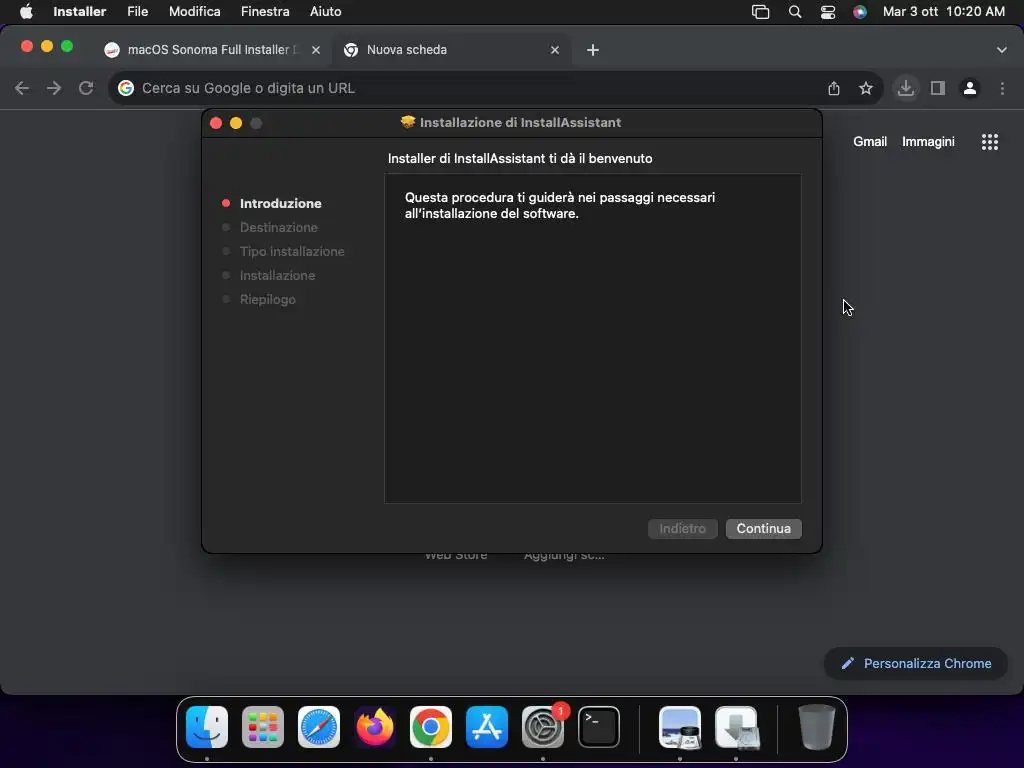
Task: Open Chrome profile menu
Action: click(970, 88)
